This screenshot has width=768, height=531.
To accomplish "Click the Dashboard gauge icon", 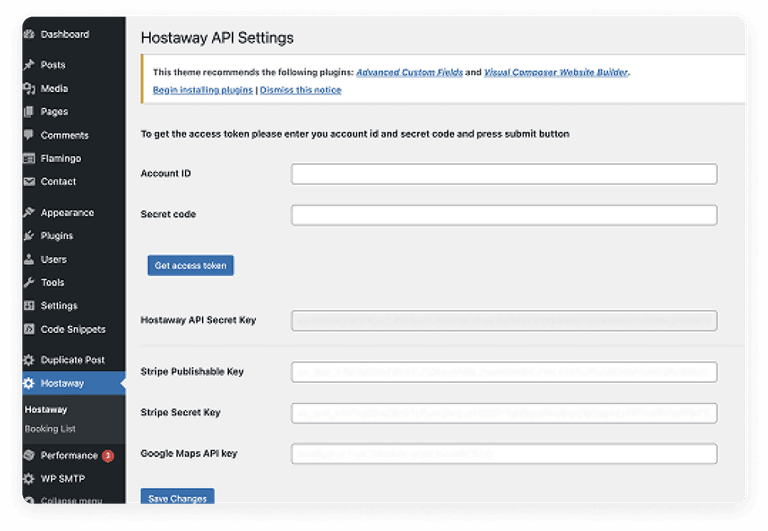I will coord(29,34).
